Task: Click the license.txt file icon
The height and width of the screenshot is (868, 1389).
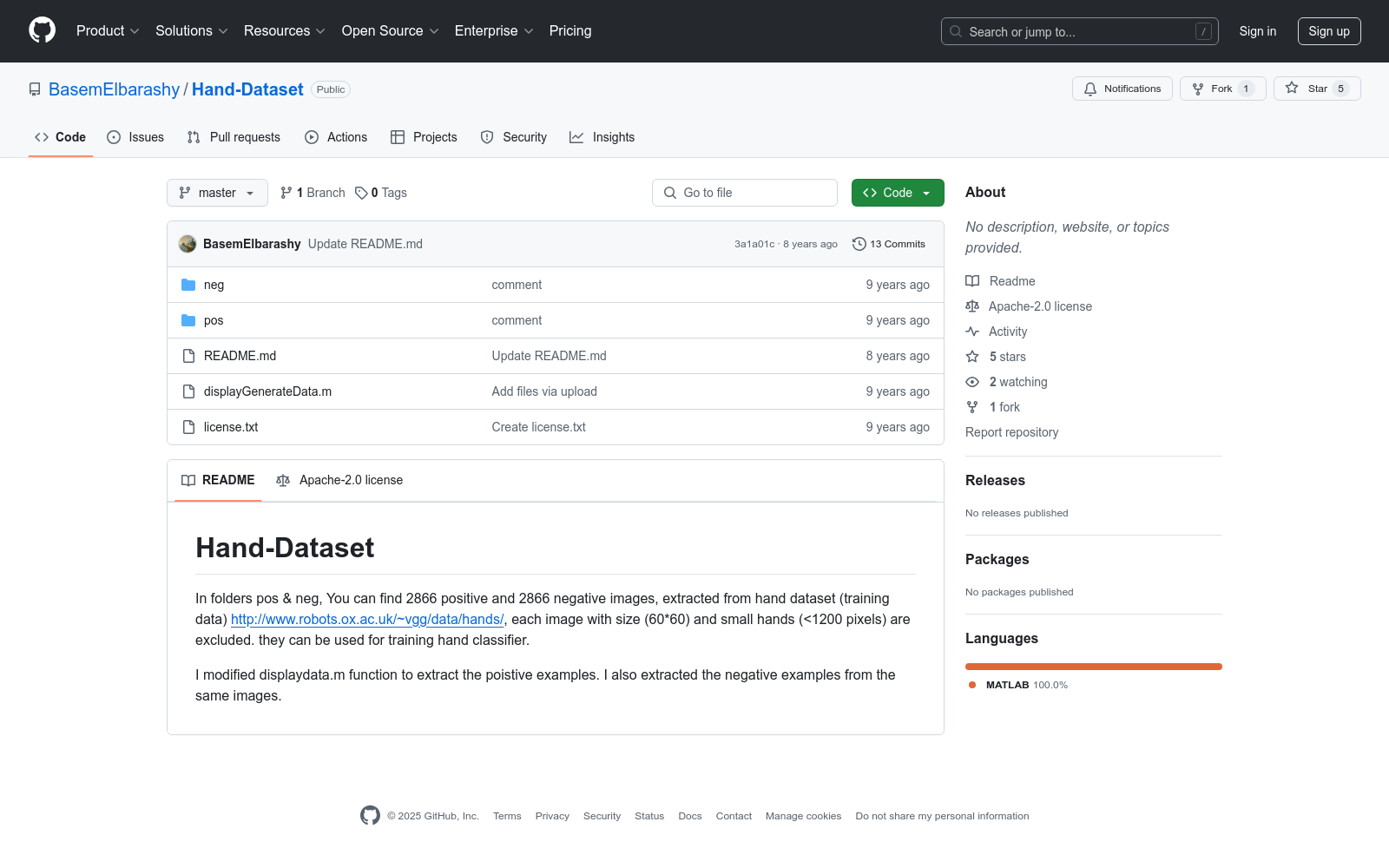Action: click(x=188, y=427)
